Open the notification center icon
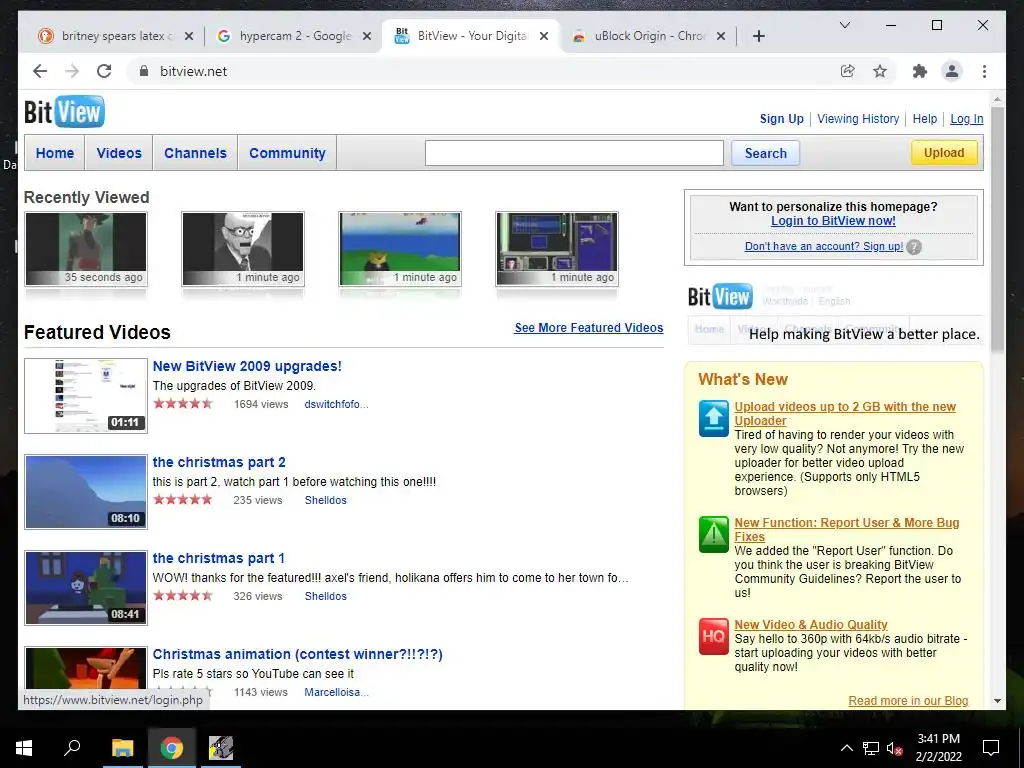The image size is (1024, 768). [991, 748]
